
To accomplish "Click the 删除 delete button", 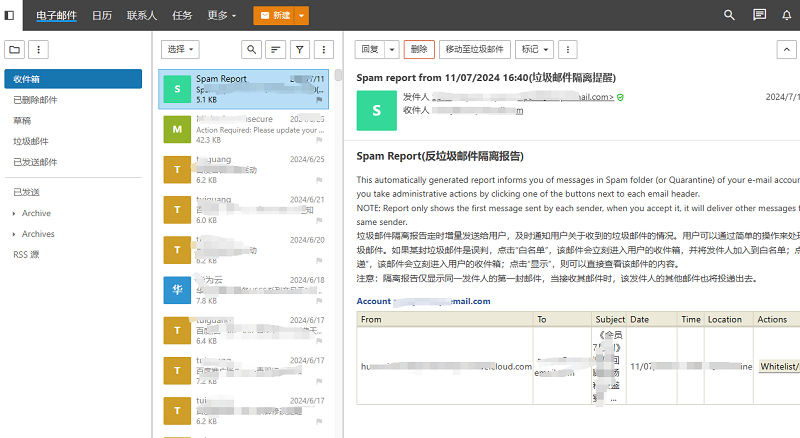I will point(419,50).
